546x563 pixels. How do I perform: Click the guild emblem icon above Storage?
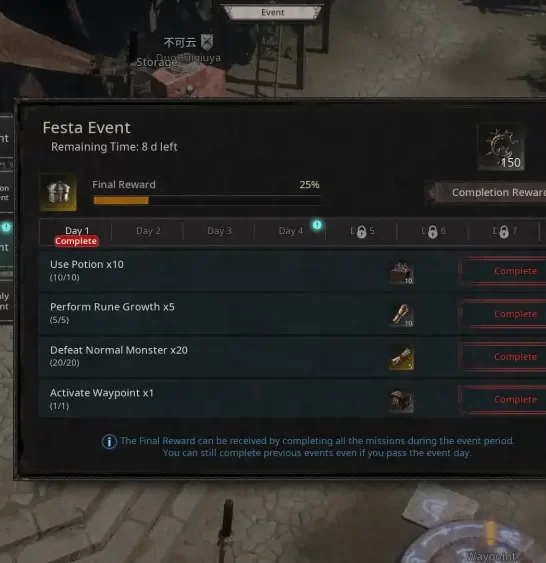[x=207, y=42]
